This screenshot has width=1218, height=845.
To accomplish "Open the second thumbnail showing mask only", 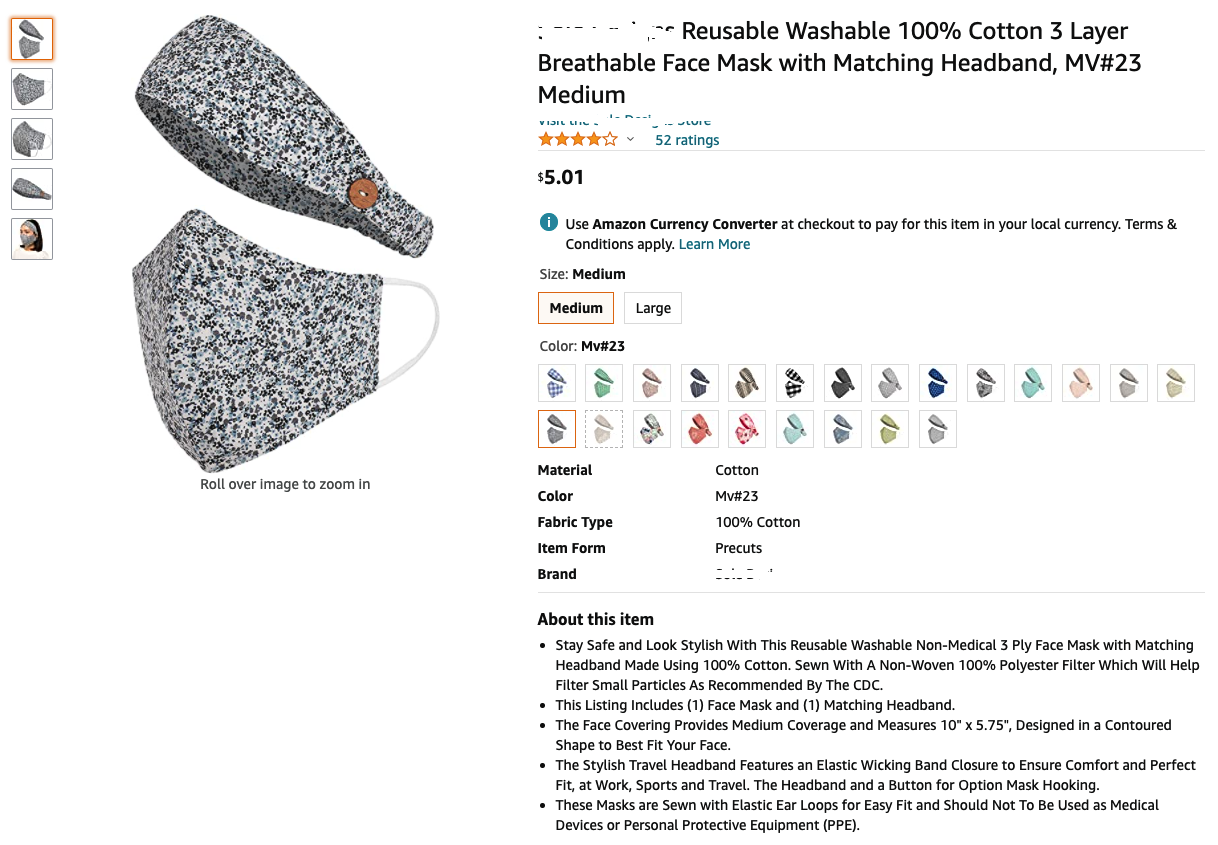I will 32,89.
